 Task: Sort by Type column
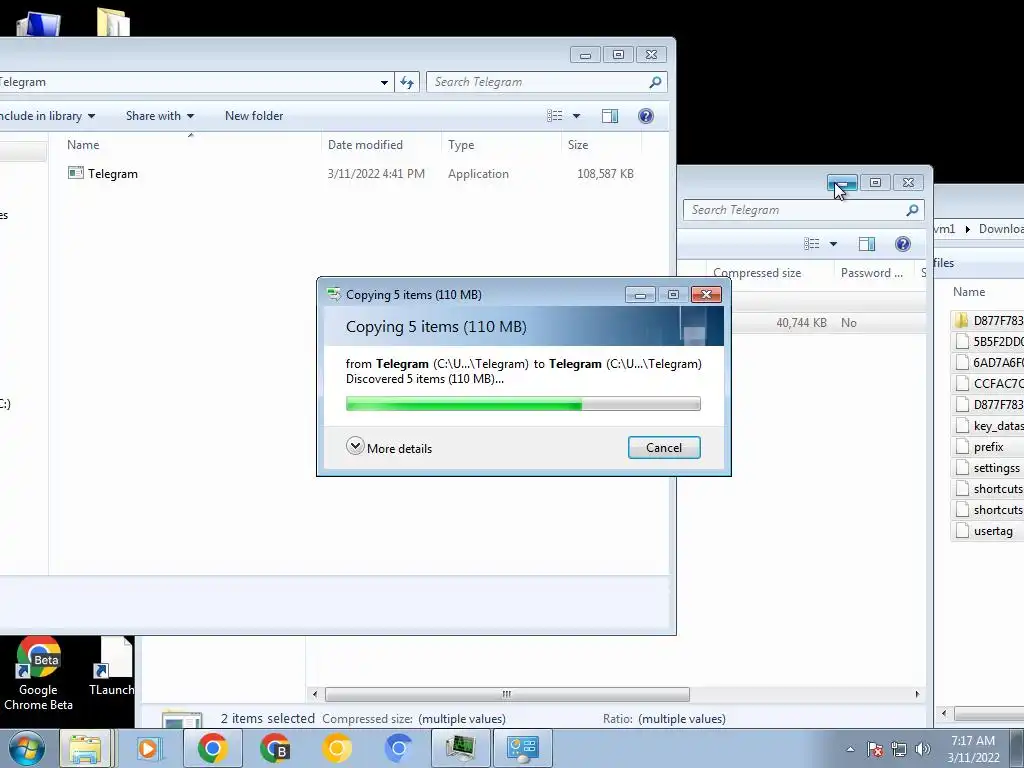[x=461, y=145]
